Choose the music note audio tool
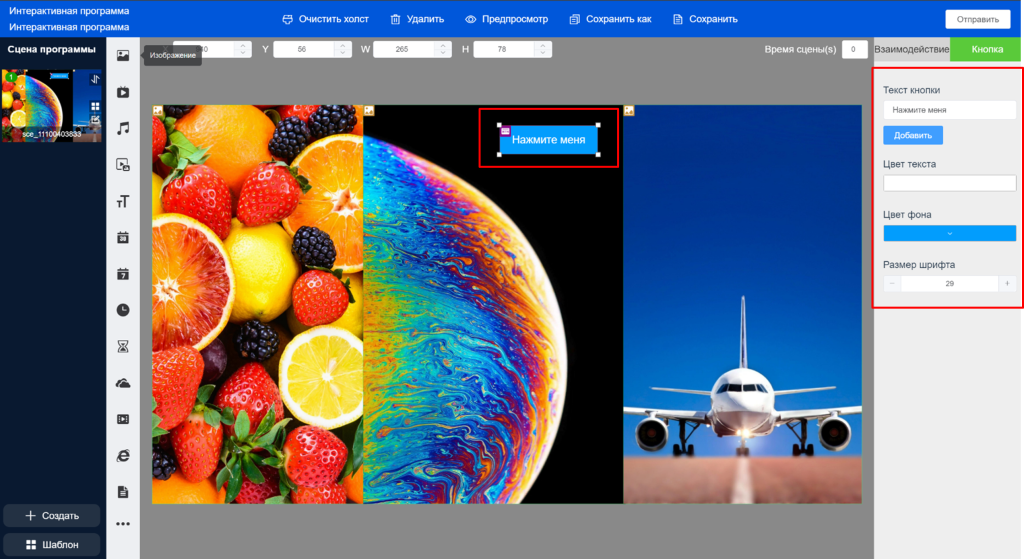 123,128
